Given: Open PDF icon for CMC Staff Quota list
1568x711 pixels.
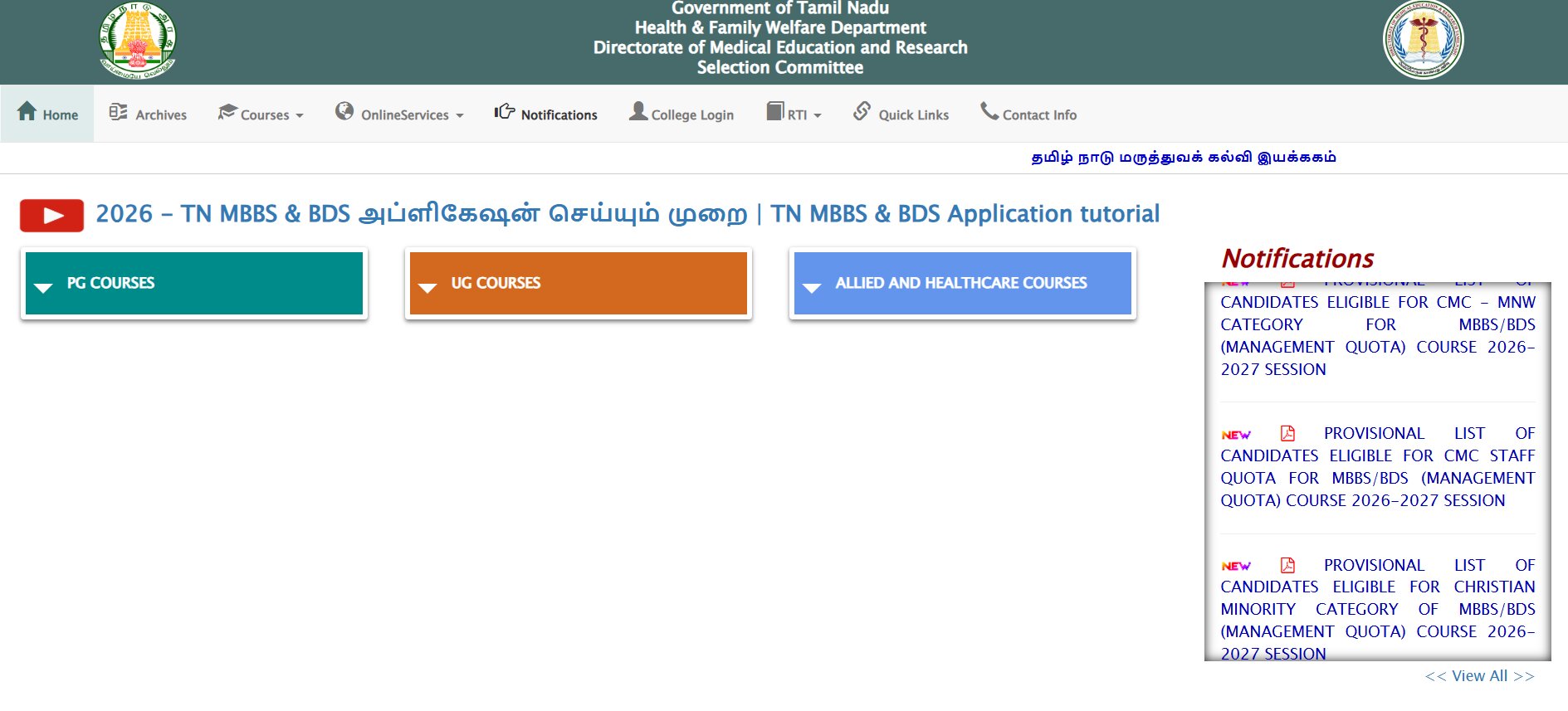Looking at the screenshot, I should pyautogui.click(x=1287, y=433).
